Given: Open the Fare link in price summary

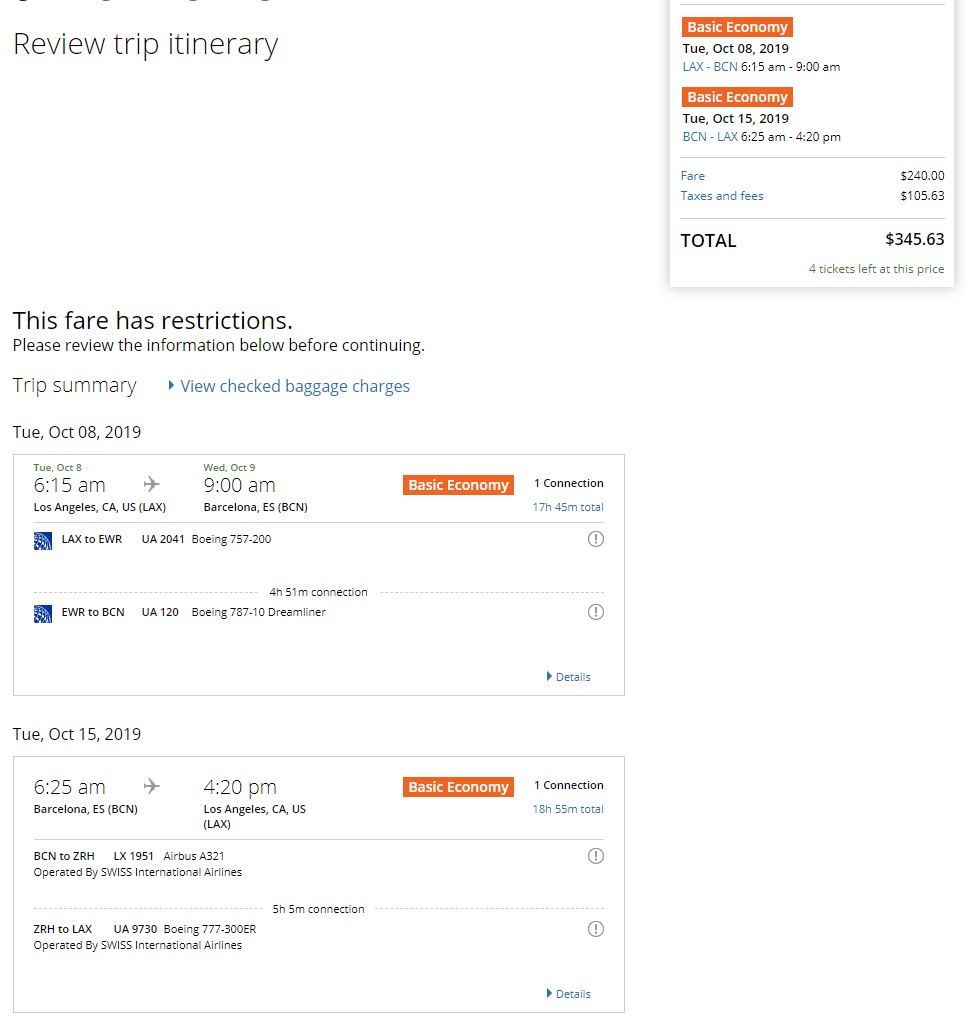Looking at the screenshot, I should click(x=693, y=176).
